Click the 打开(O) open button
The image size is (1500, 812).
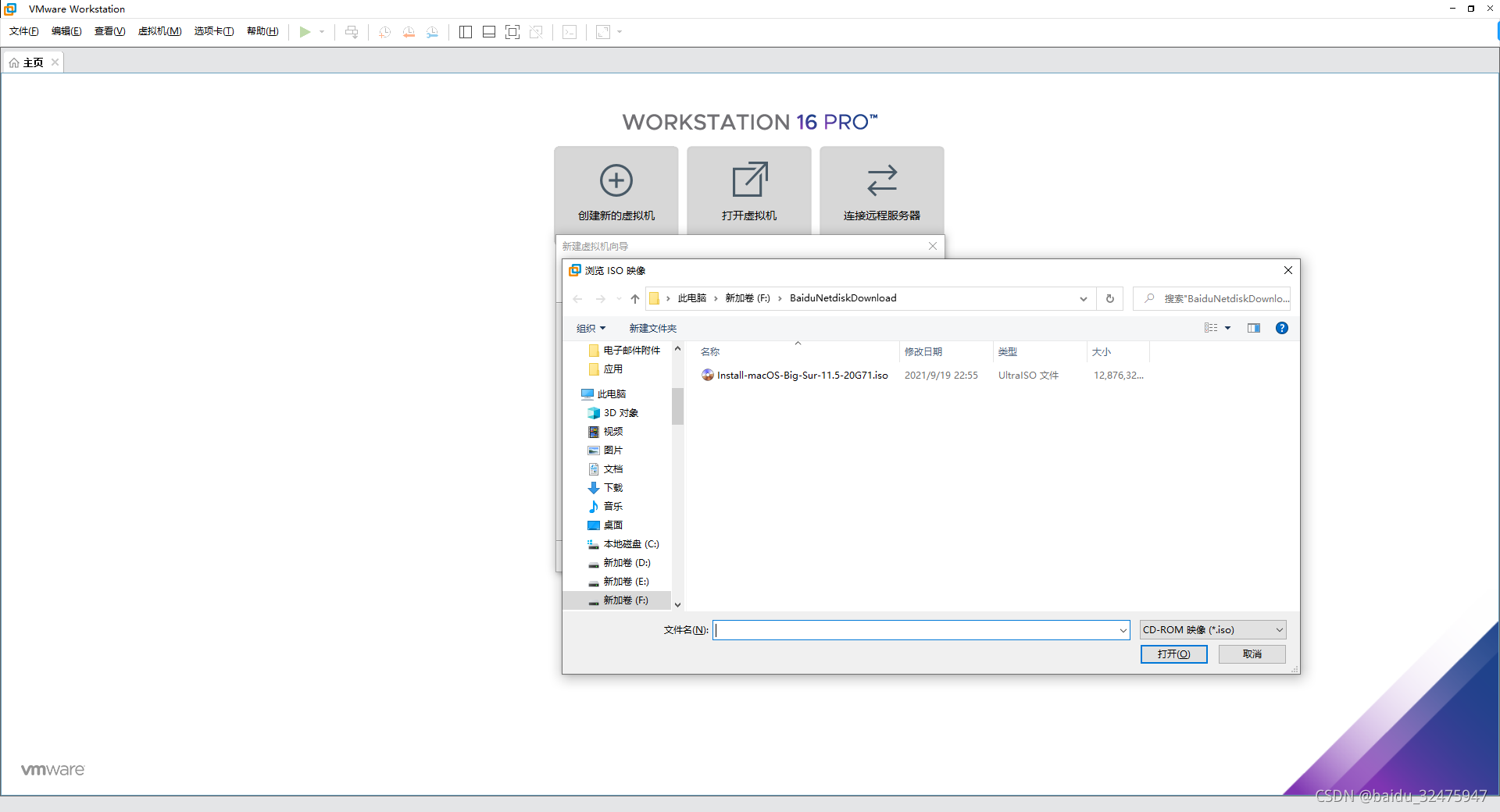point(1173,654)
